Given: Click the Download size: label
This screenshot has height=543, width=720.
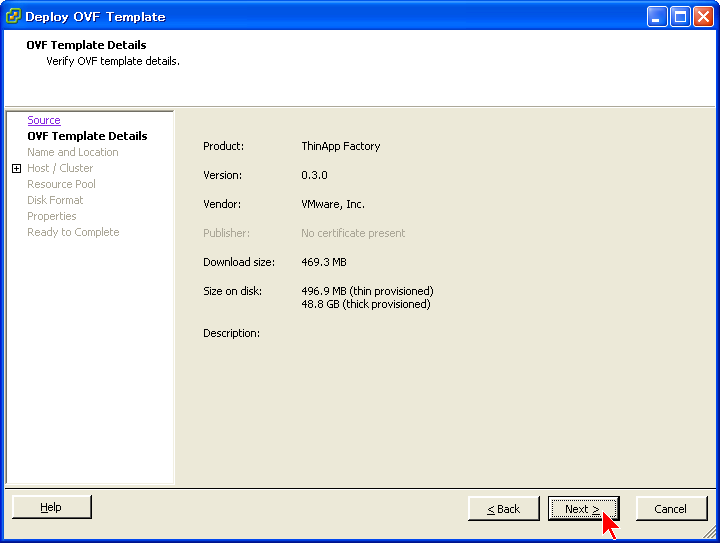Looking at the screenshot, I should [239, 262].
